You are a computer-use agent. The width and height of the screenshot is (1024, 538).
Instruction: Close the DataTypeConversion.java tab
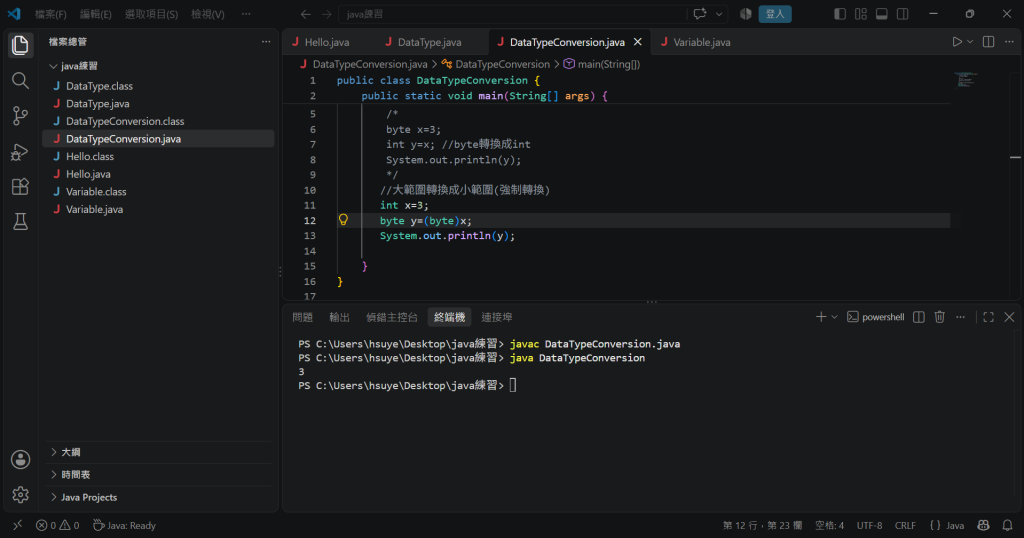[637, 42]
